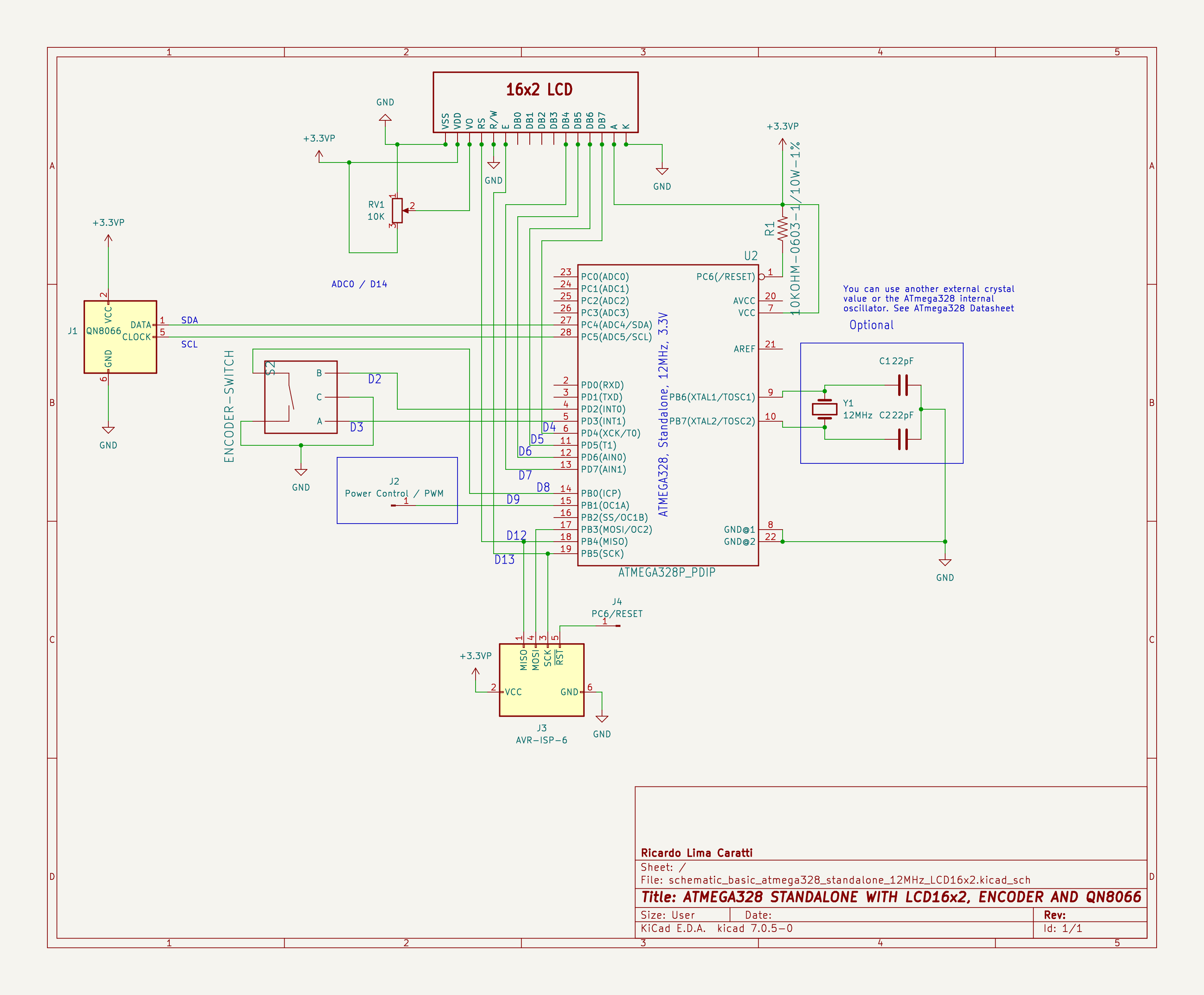Click the ENCODER-SWITCH vertical label
Screen dimensions: 1204x995
coord(229,406)
